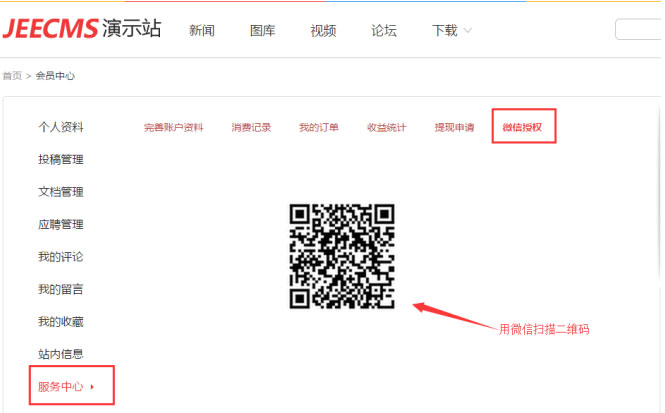665x413 pixels.
Task: Expand the 下载 dropdown chevron
Action: pyautogui.click(x=467, y=31)
